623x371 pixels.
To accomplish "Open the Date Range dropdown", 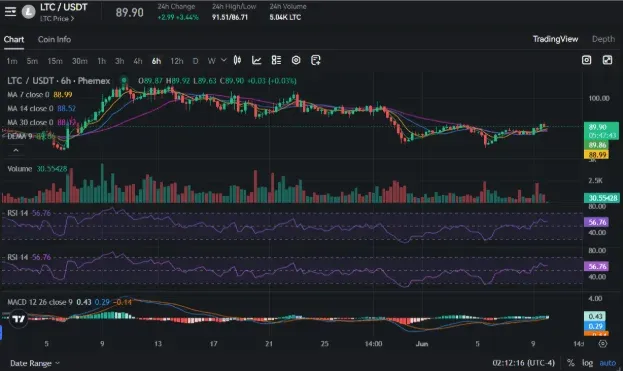I will point(35,363).
